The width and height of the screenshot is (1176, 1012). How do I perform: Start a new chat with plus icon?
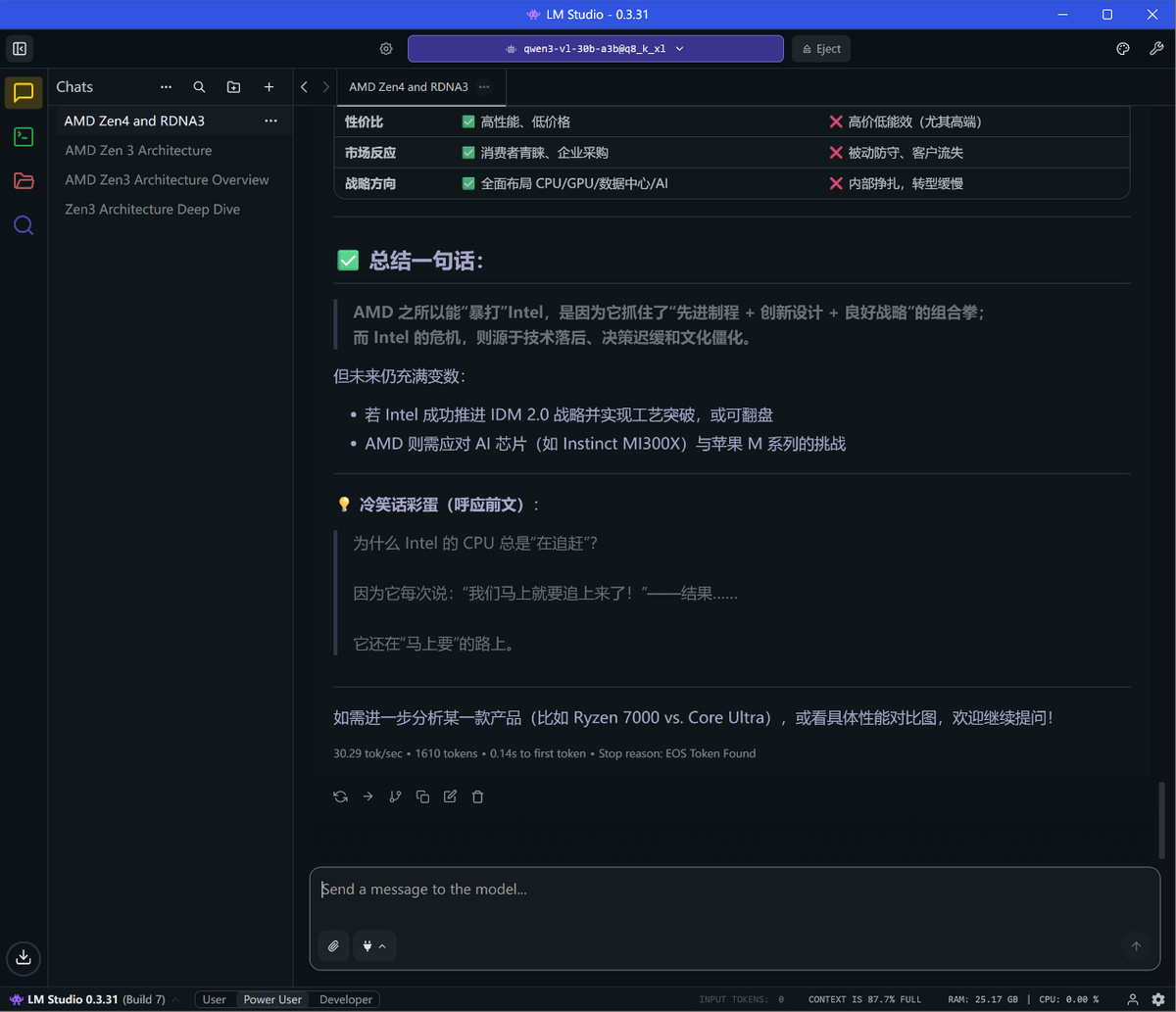[x=269, y=87]
